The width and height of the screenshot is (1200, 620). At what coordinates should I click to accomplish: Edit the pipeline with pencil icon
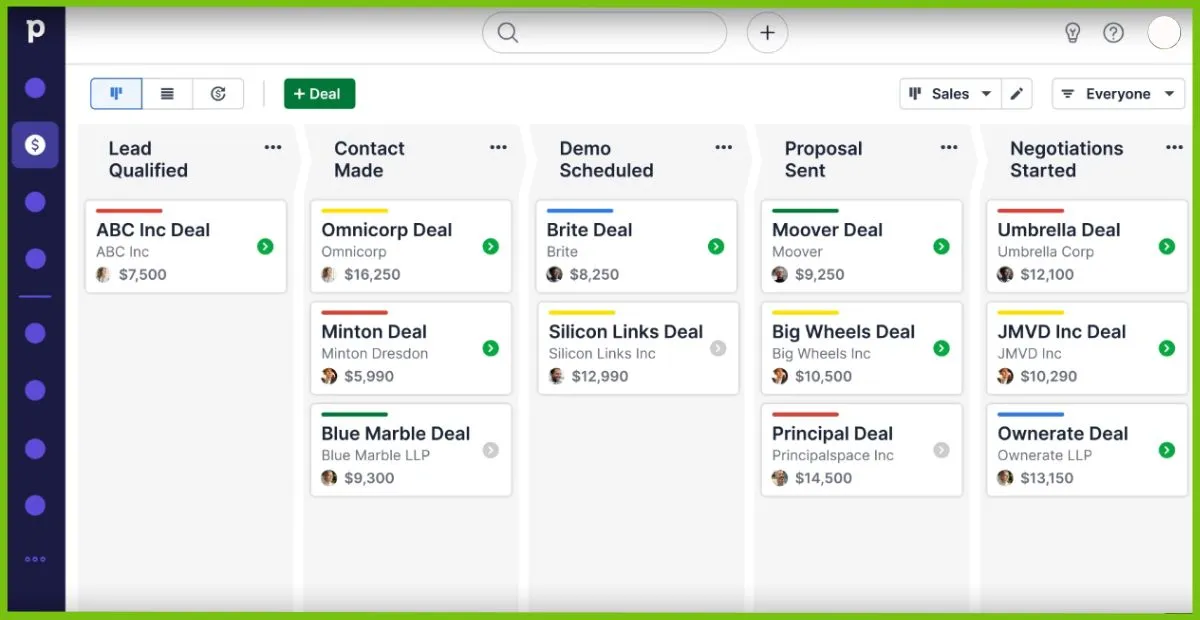1017,94
